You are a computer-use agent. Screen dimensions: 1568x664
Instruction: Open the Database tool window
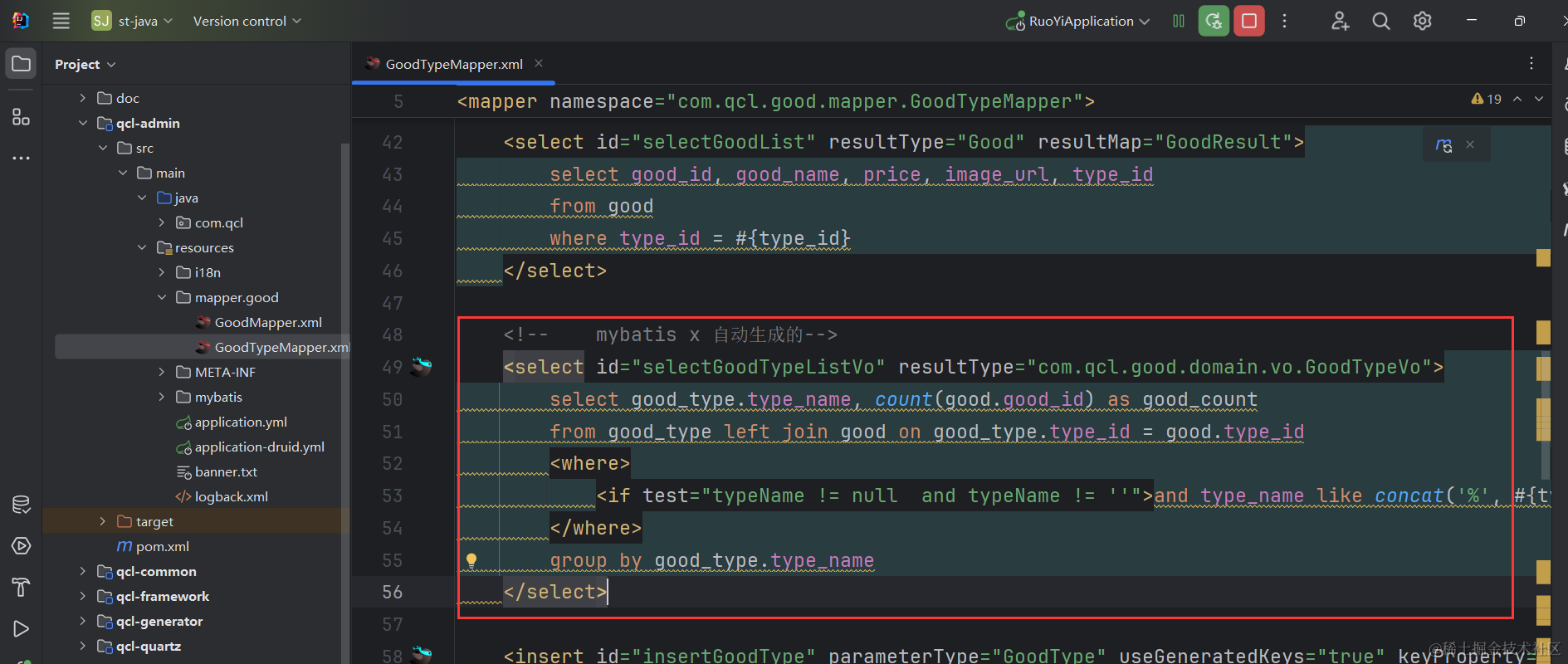pos(21,504)
